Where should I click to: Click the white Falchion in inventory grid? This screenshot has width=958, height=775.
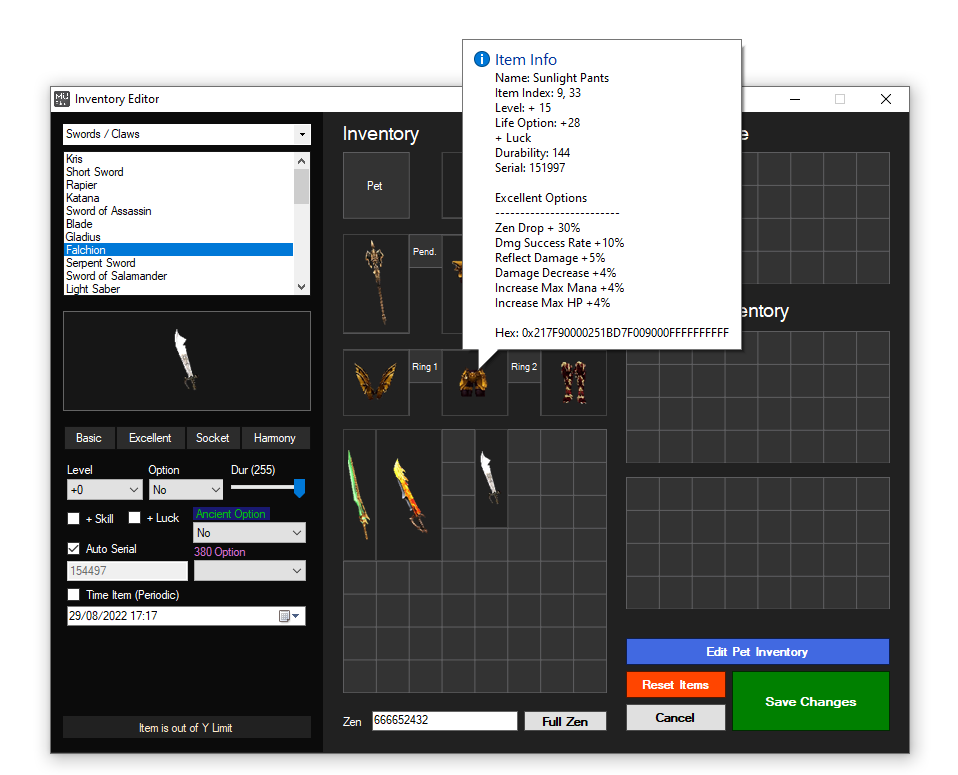pos(490,477)
